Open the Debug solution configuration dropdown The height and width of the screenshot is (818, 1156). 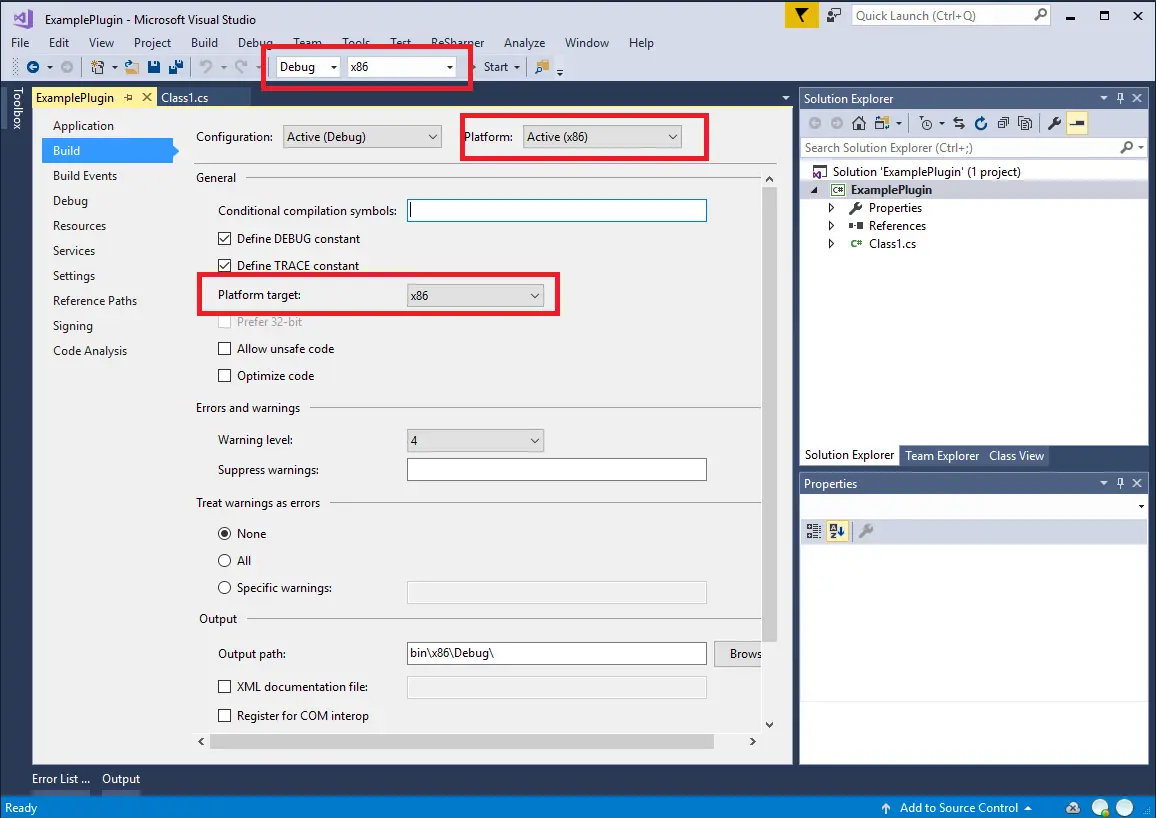pos(308,67)
